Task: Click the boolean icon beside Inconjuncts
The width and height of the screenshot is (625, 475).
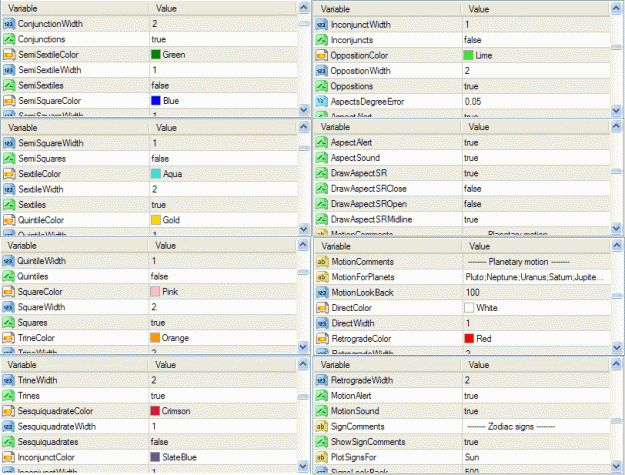Action: (321, 40)
